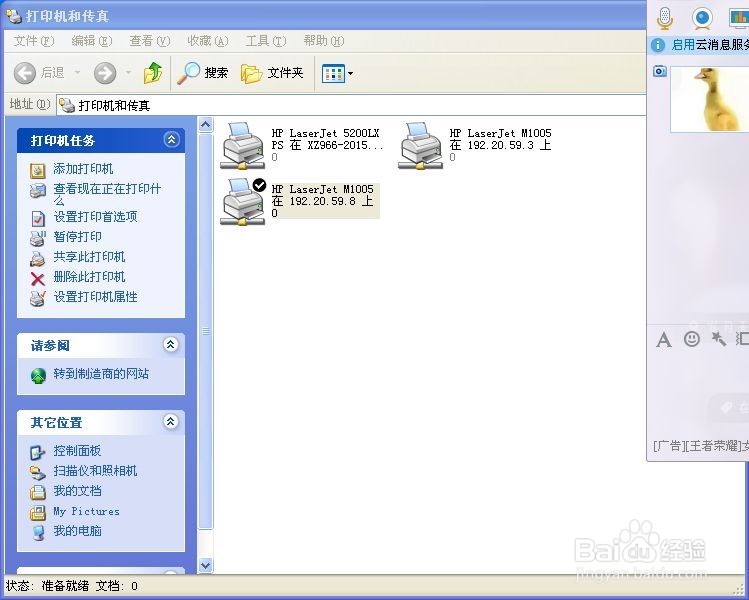Open the 工具(T) menu
The height and width of the screenshot is (600, 749).
coord(266,41)
